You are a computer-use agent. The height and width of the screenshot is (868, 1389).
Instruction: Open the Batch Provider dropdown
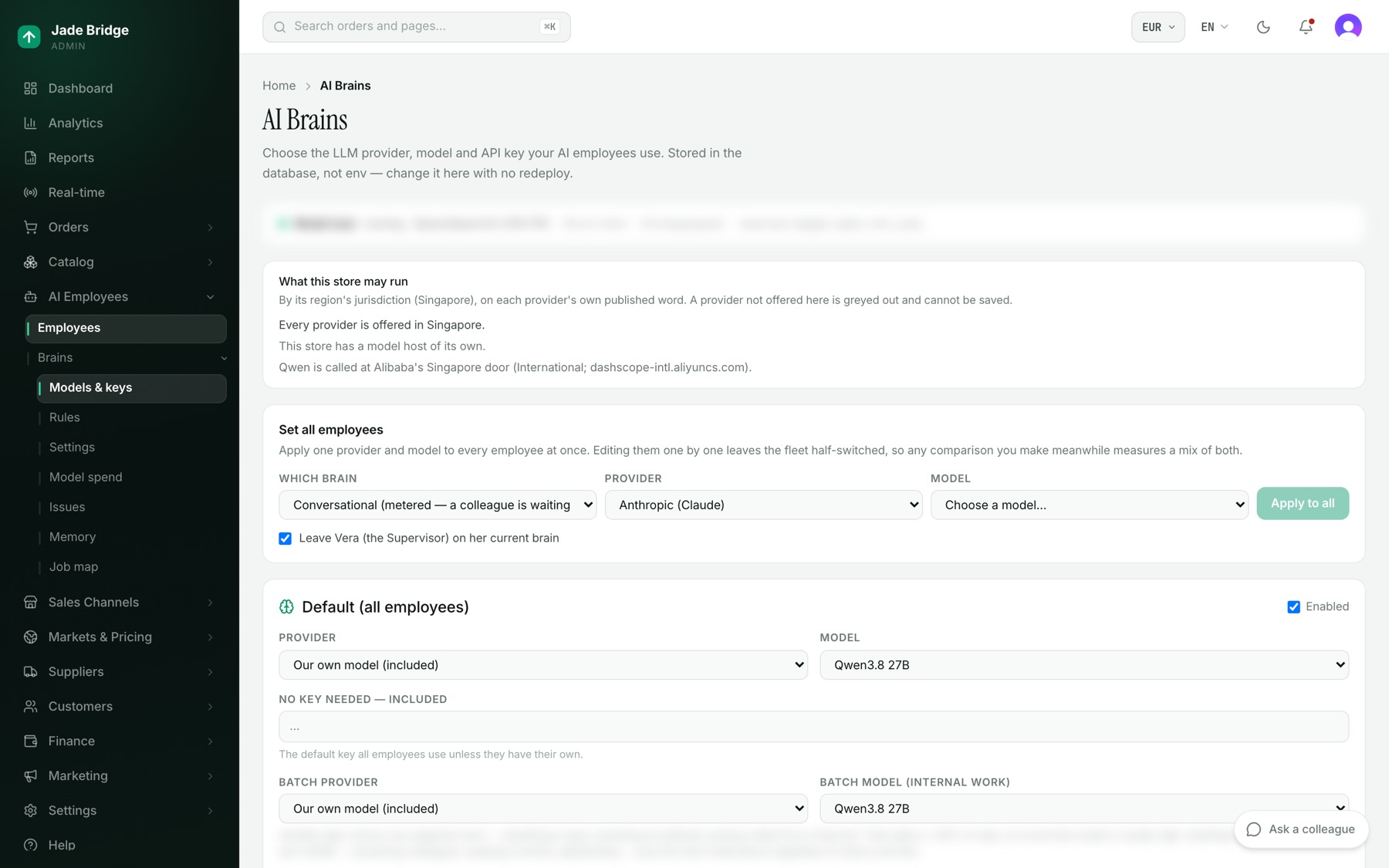543,809
